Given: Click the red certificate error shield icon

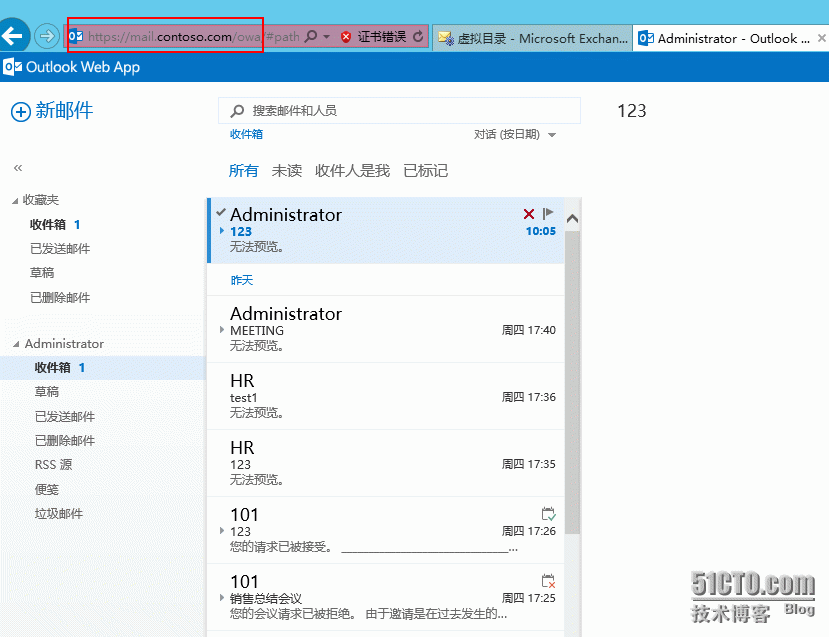Looking at the screenshot, I should pyautogui.click(x=346, y=36).
